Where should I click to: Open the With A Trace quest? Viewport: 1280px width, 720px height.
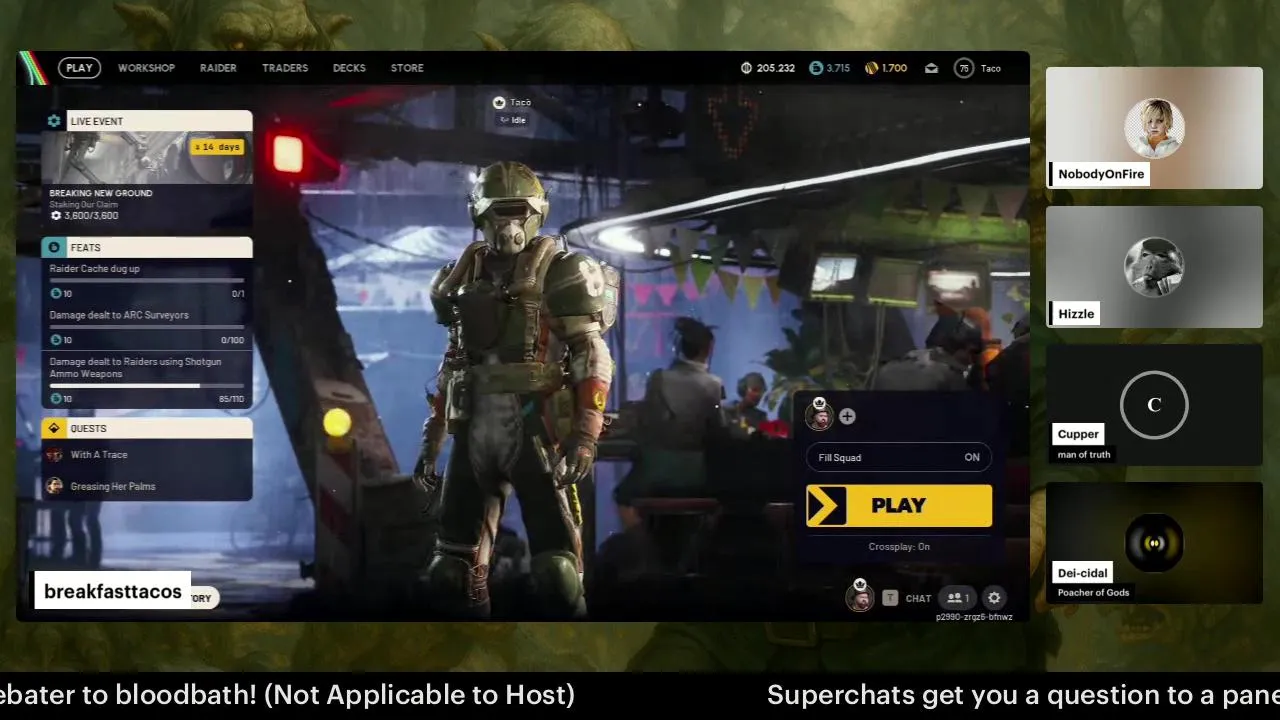pos(147,455)
